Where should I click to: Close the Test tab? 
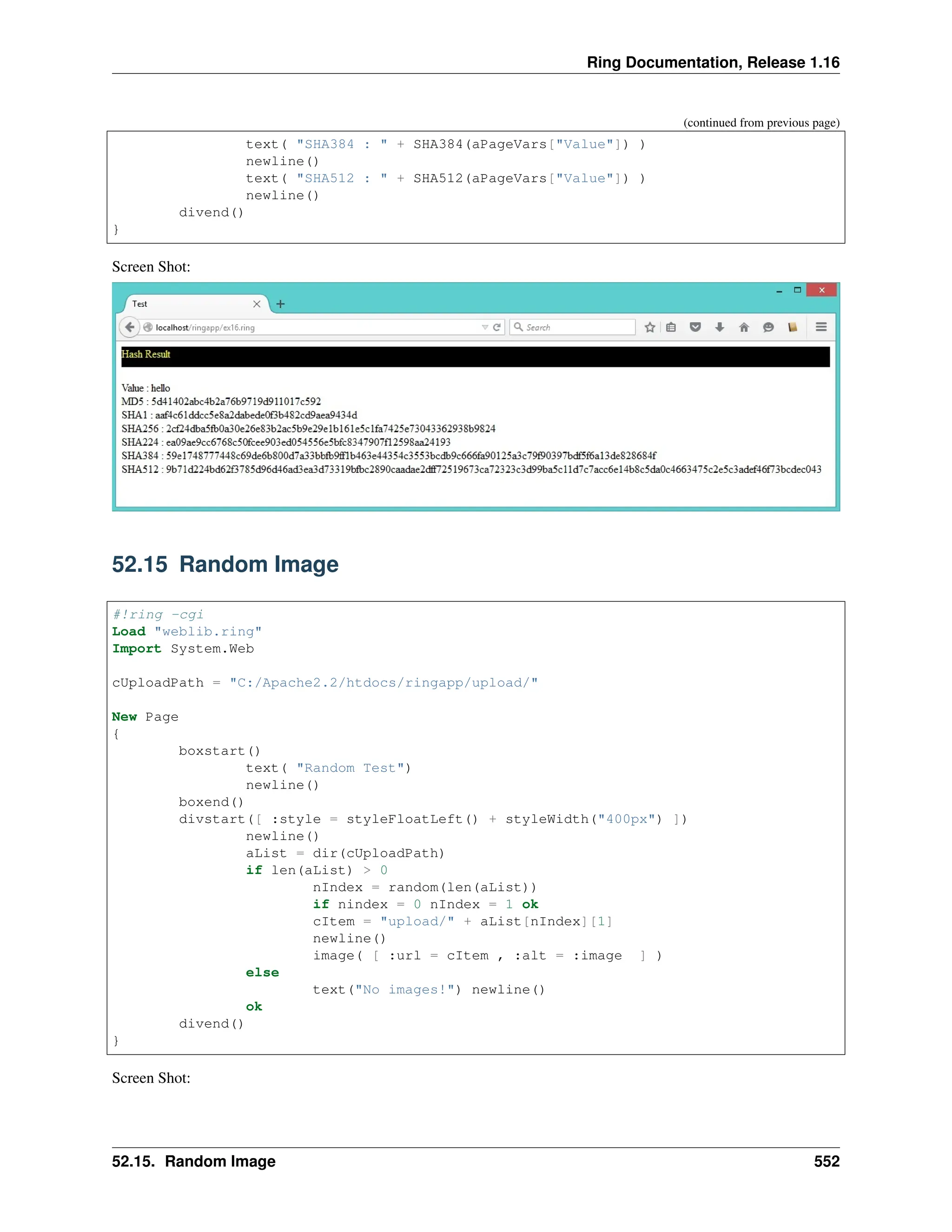click(x=257, y=304)
